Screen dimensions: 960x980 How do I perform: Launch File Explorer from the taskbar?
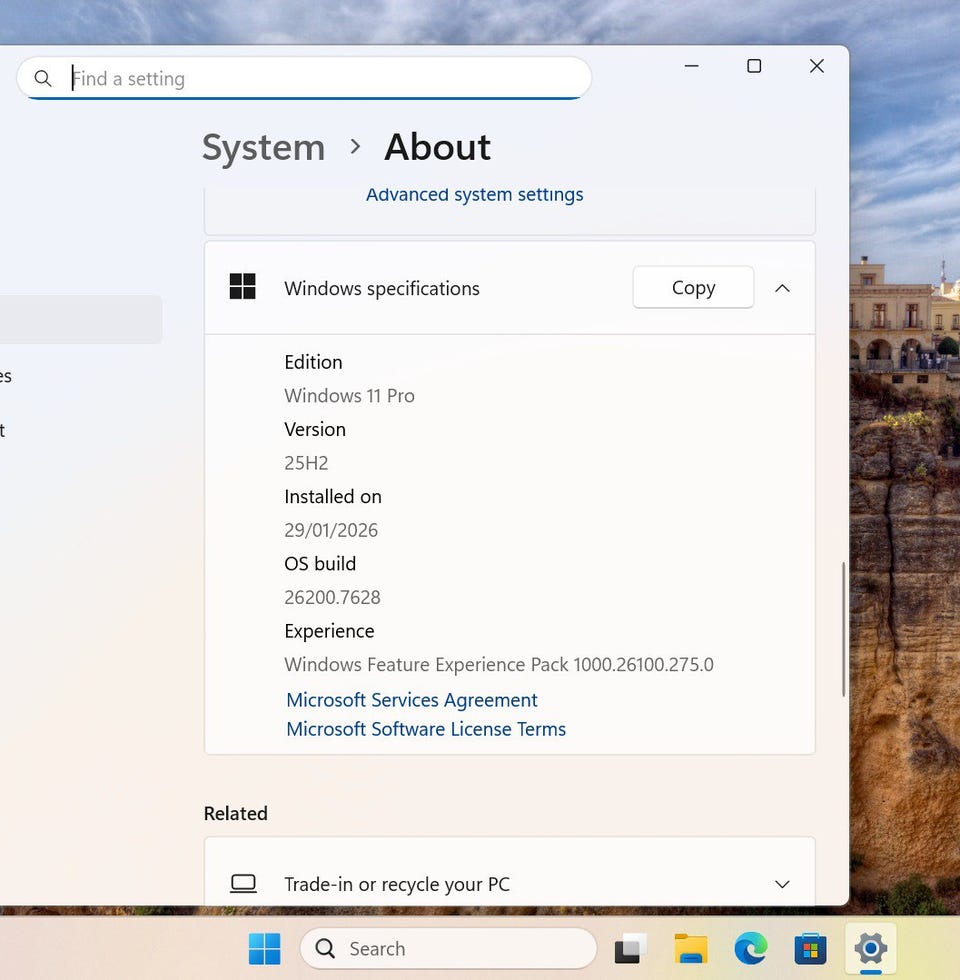[x=690, y=948]
